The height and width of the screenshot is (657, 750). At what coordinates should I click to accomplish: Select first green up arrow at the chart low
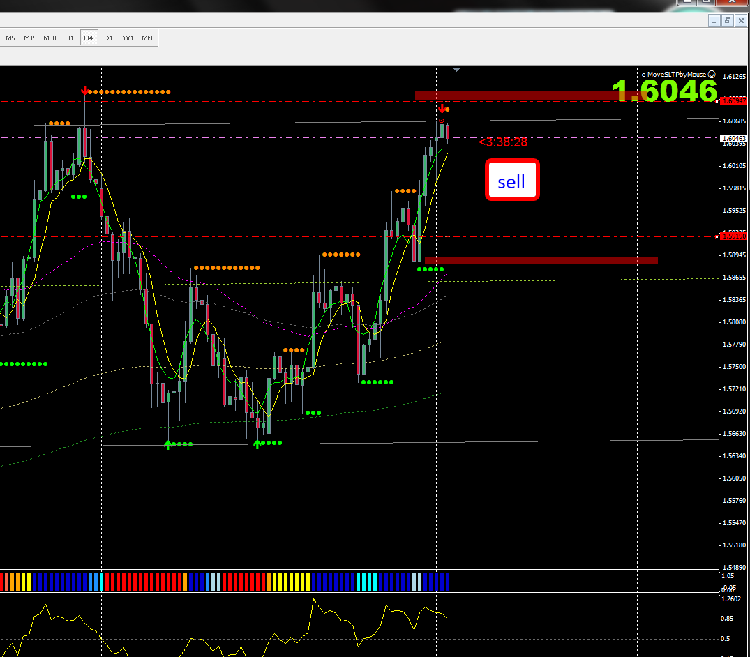[168, 445]
